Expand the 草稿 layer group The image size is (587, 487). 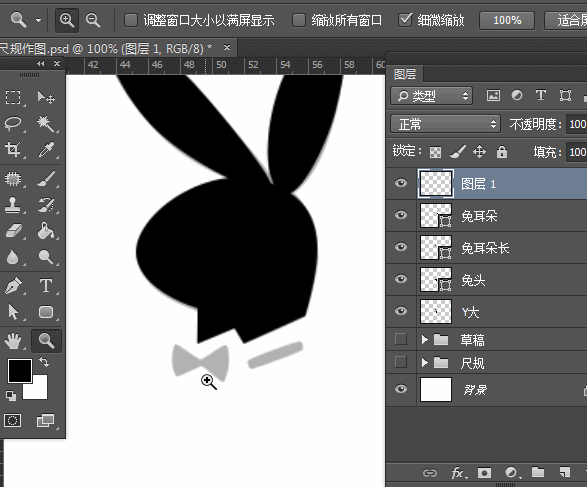click(425, 340)
